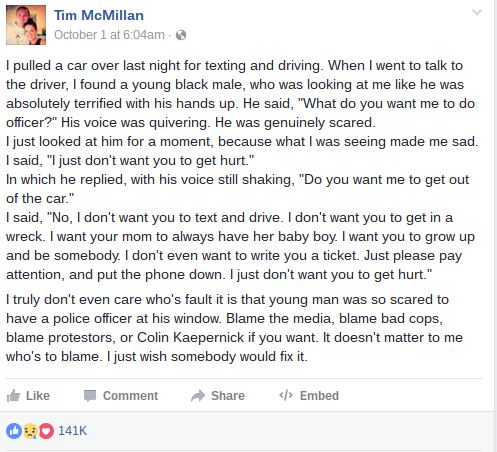Image resolution: width=497 pixels, height=452 pixels.
Task: Click the public globe privacy icon
Action: coord(181,35)
